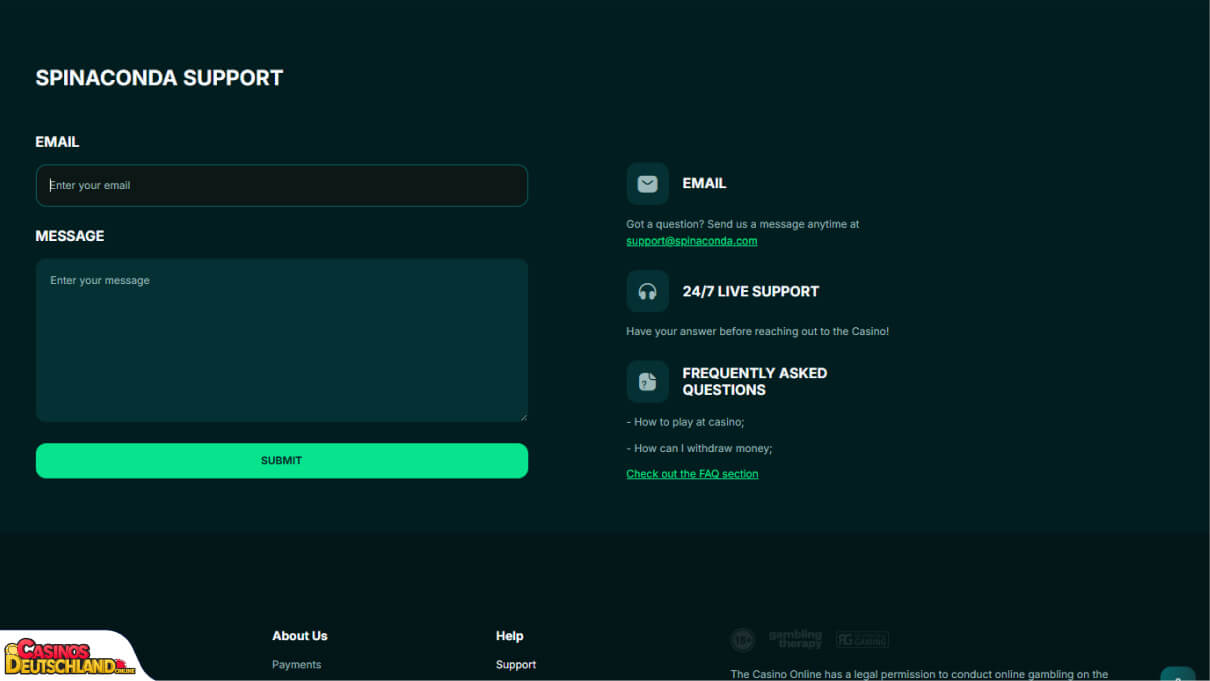
Task: Click the "Got a question?" sentence
Action: (743, 224)
